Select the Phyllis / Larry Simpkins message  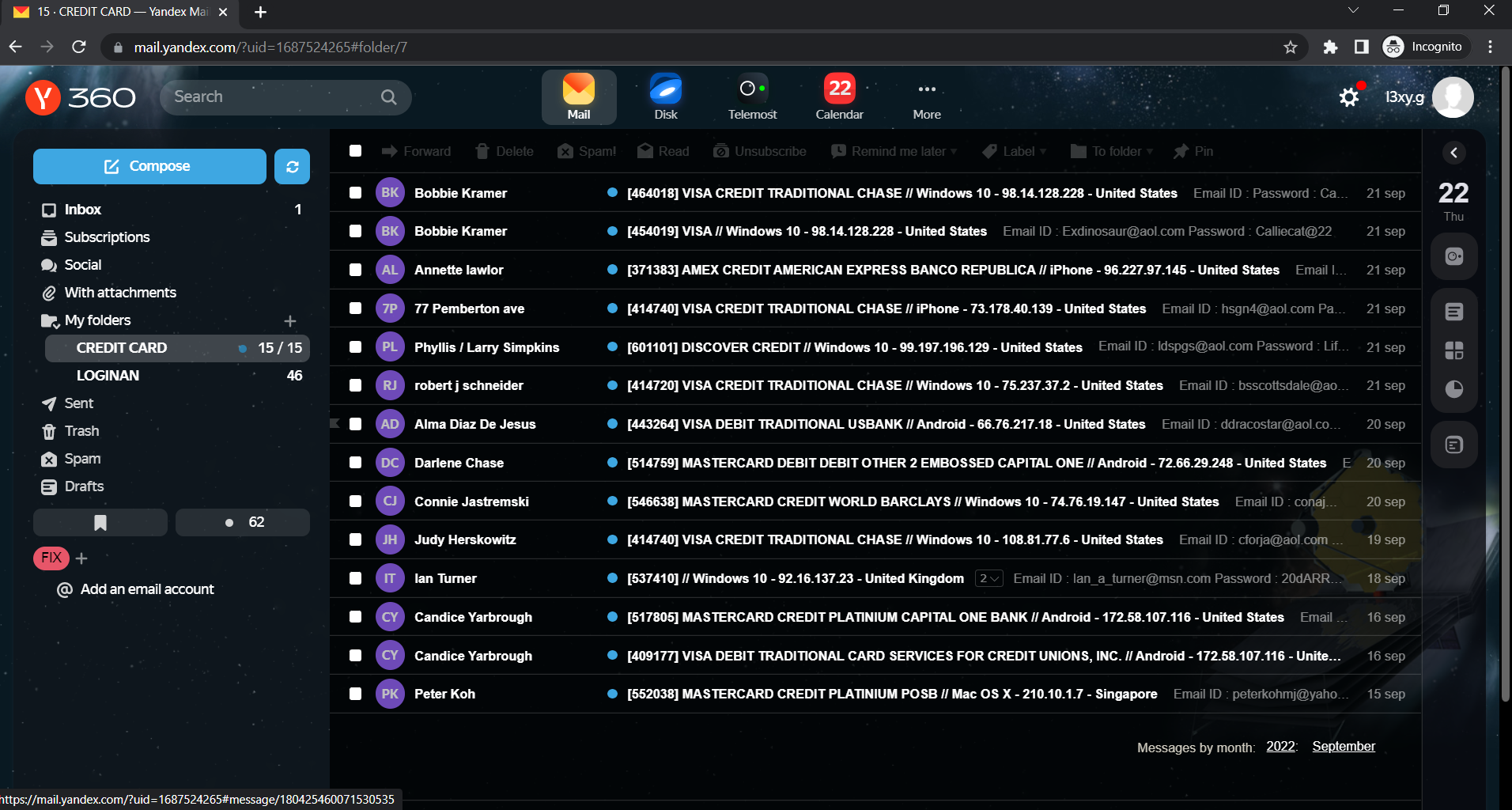point(356,347)
